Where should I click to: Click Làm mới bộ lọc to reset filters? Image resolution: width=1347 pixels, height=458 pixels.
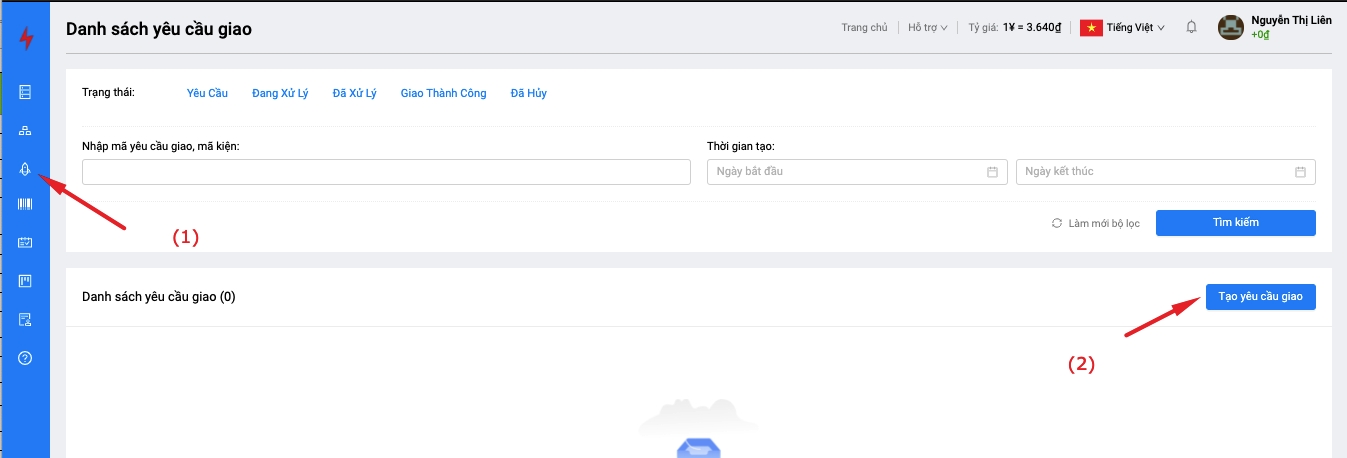(1096, 223)
